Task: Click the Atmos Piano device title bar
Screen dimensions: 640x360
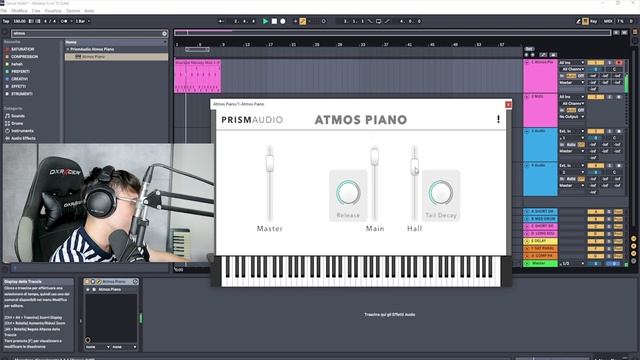Action: (111, 282)
